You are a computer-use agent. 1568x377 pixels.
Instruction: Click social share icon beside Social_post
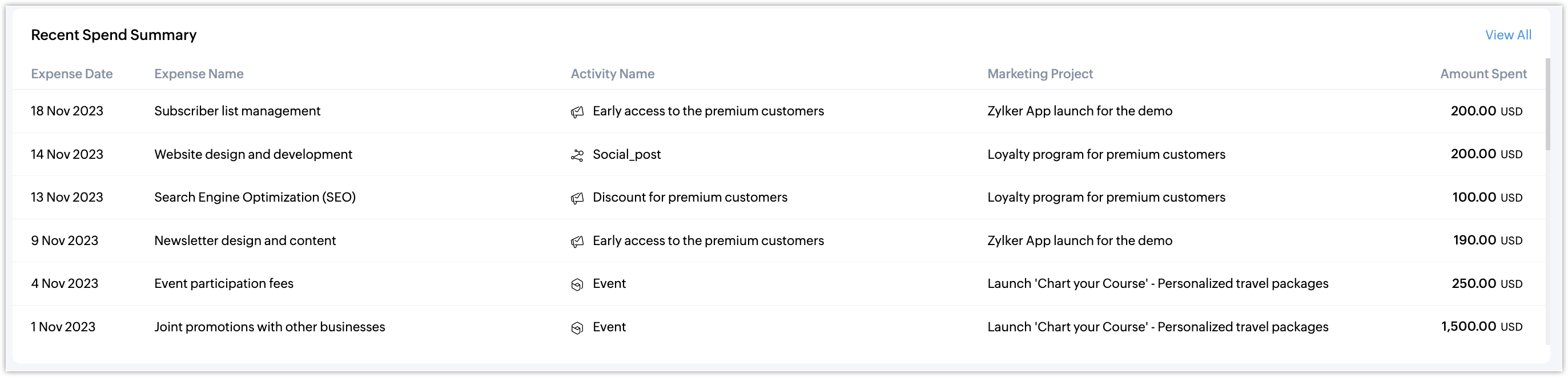576,155
